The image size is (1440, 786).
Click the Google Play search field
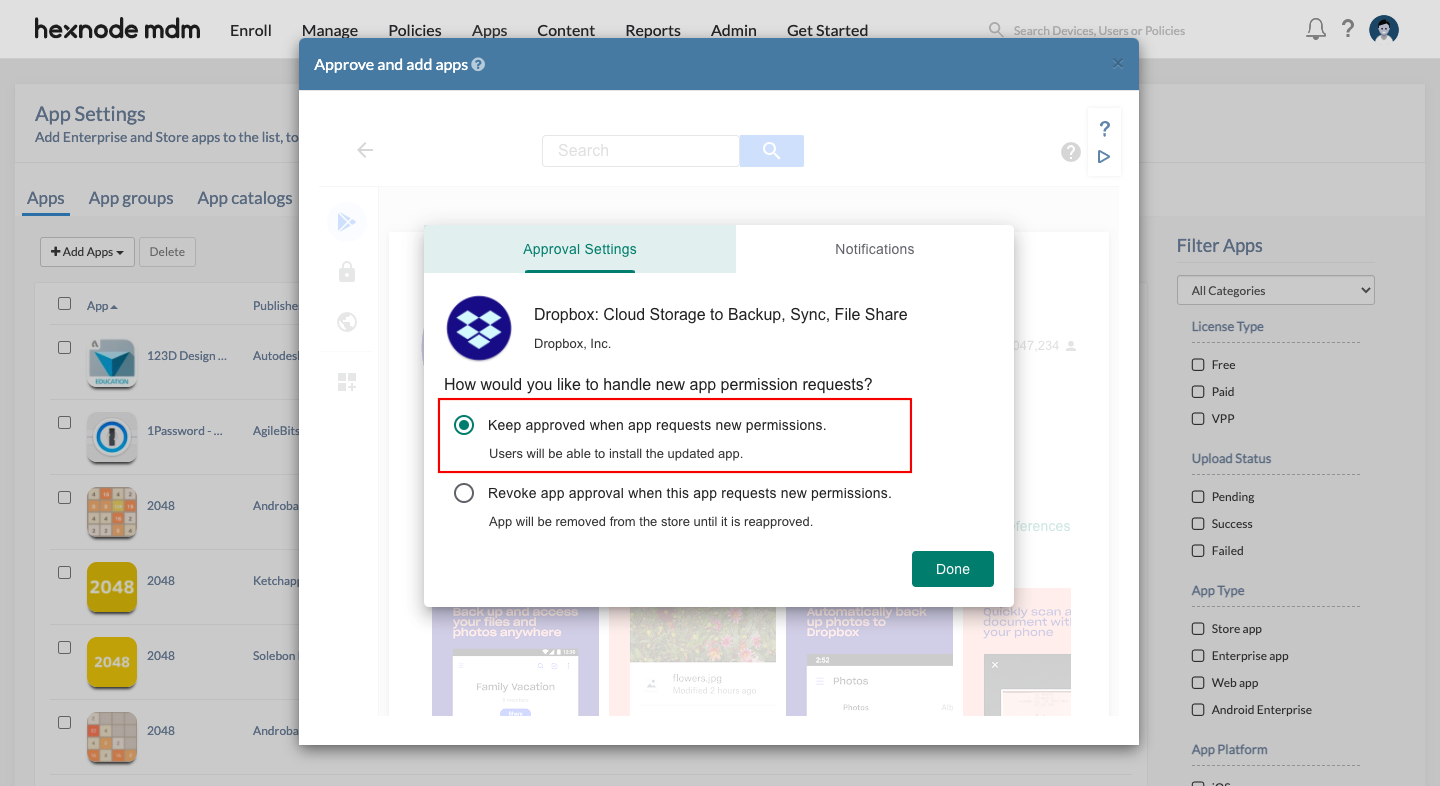[641, 150]
